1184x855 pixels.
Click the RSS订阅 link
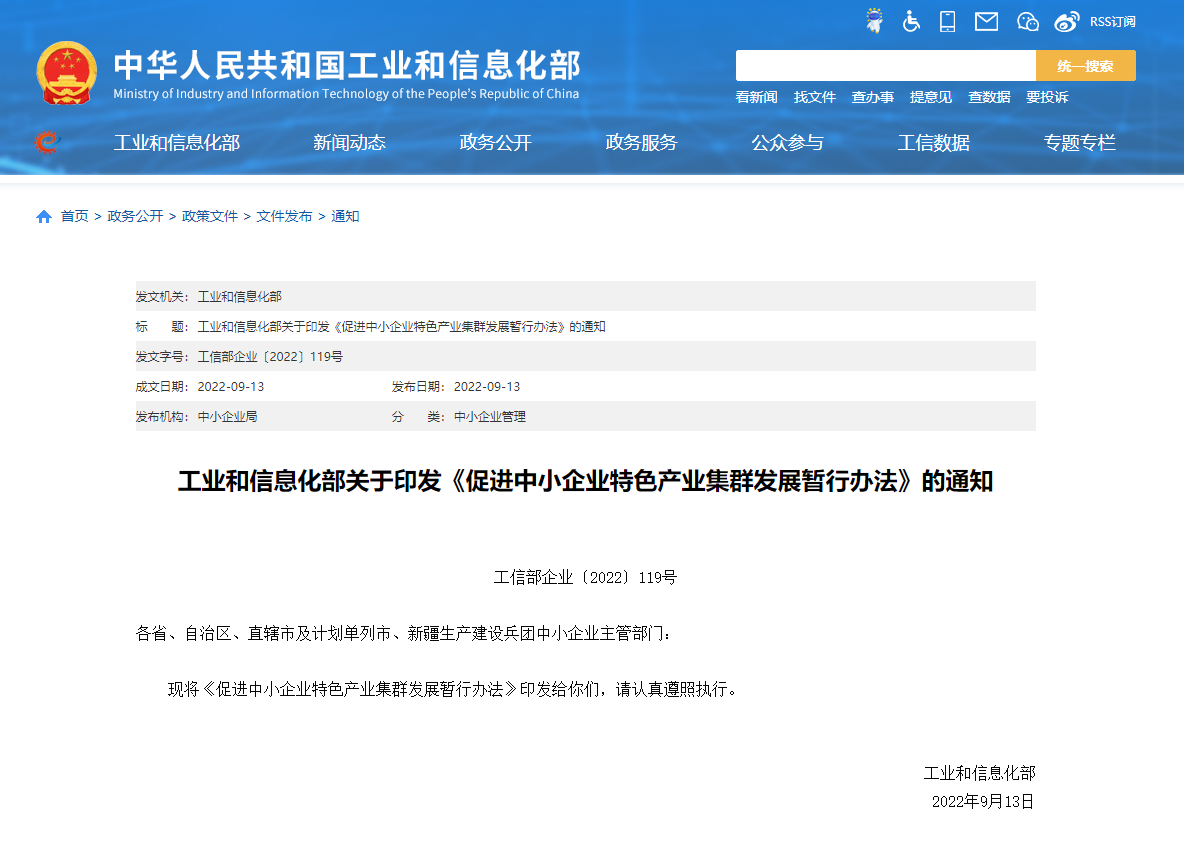[1112, 21]
